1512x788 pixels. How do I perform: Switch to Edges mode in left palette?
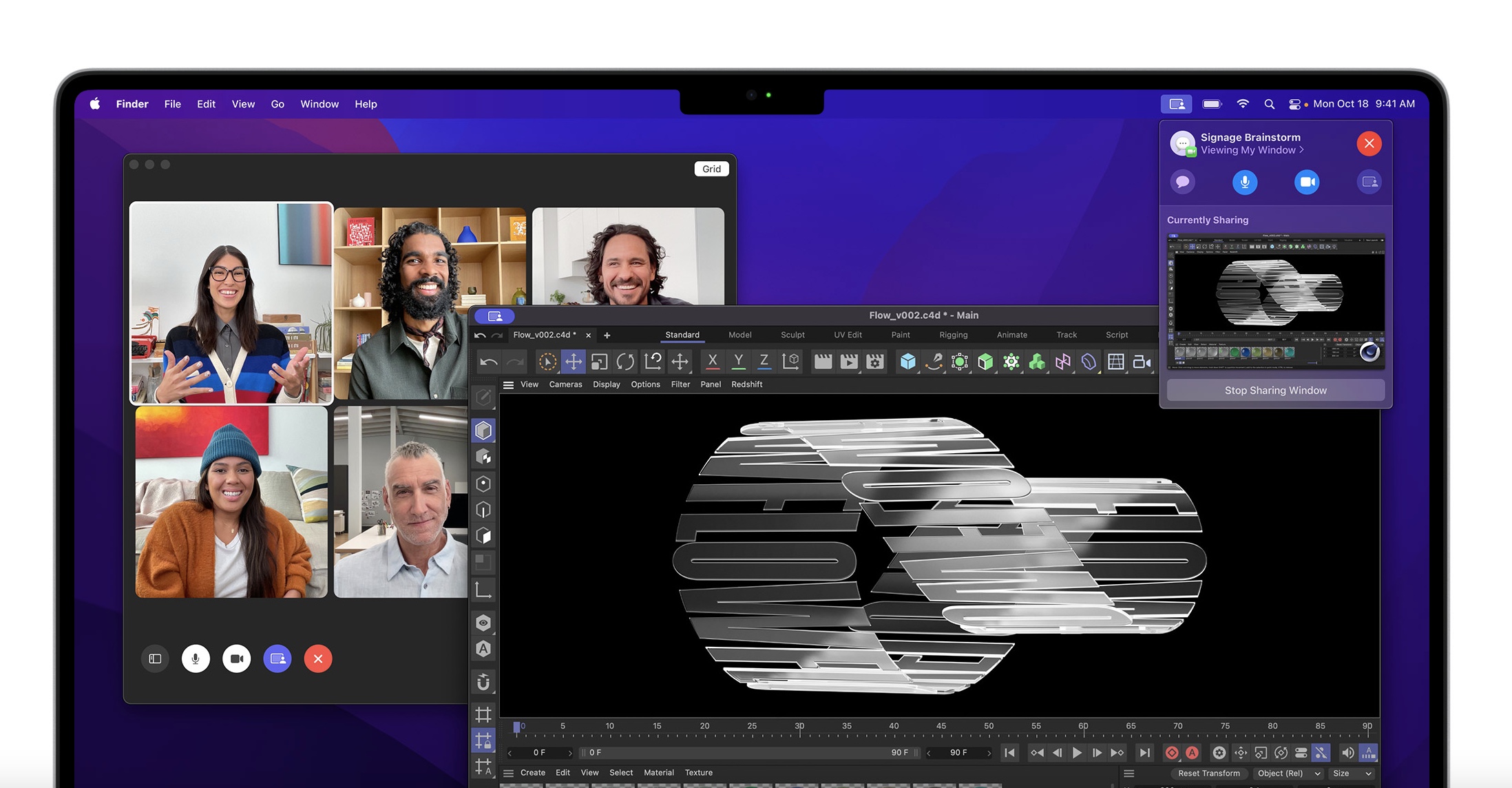(x=483, y=510)
